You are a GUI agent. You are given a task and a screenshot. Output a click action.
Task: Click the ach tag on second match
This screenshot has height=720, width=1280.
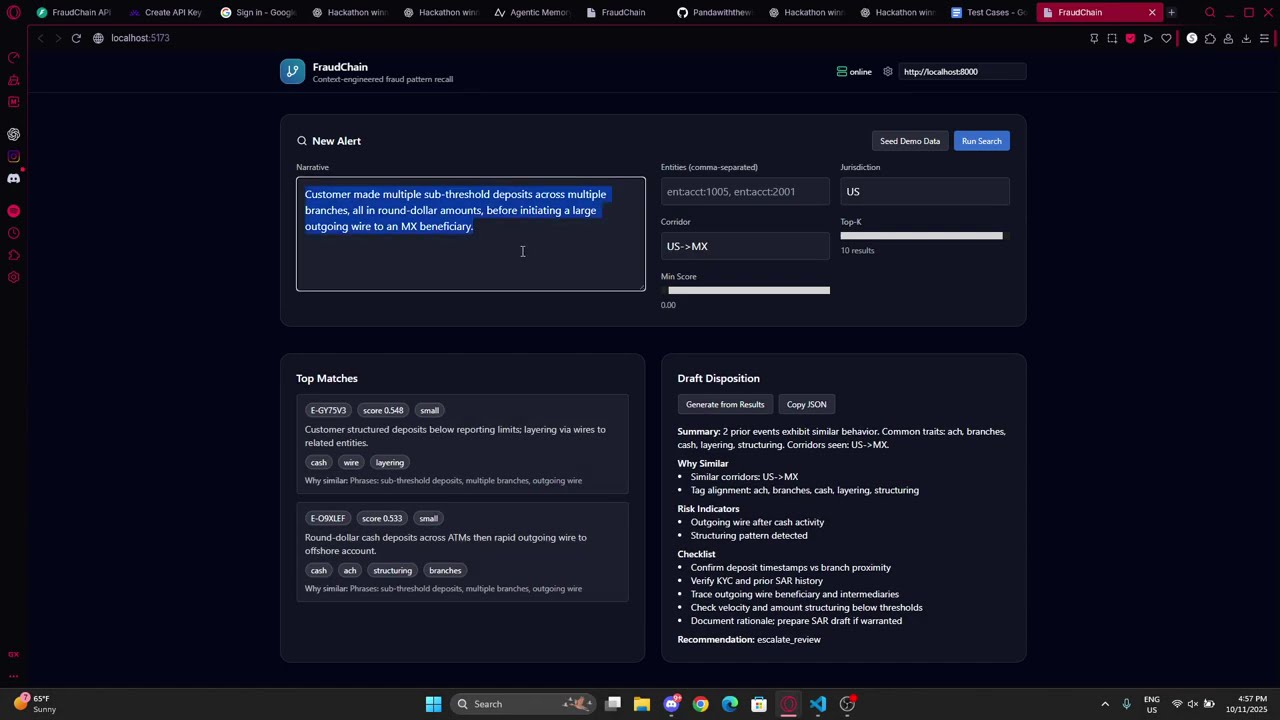pyautogui.click(x=350, y=570)
